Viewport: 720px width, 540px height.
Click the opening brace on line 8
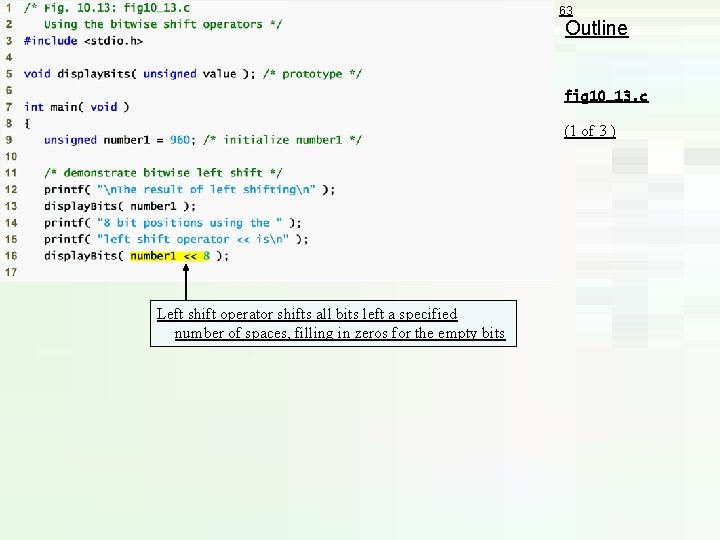coord(28,124)
